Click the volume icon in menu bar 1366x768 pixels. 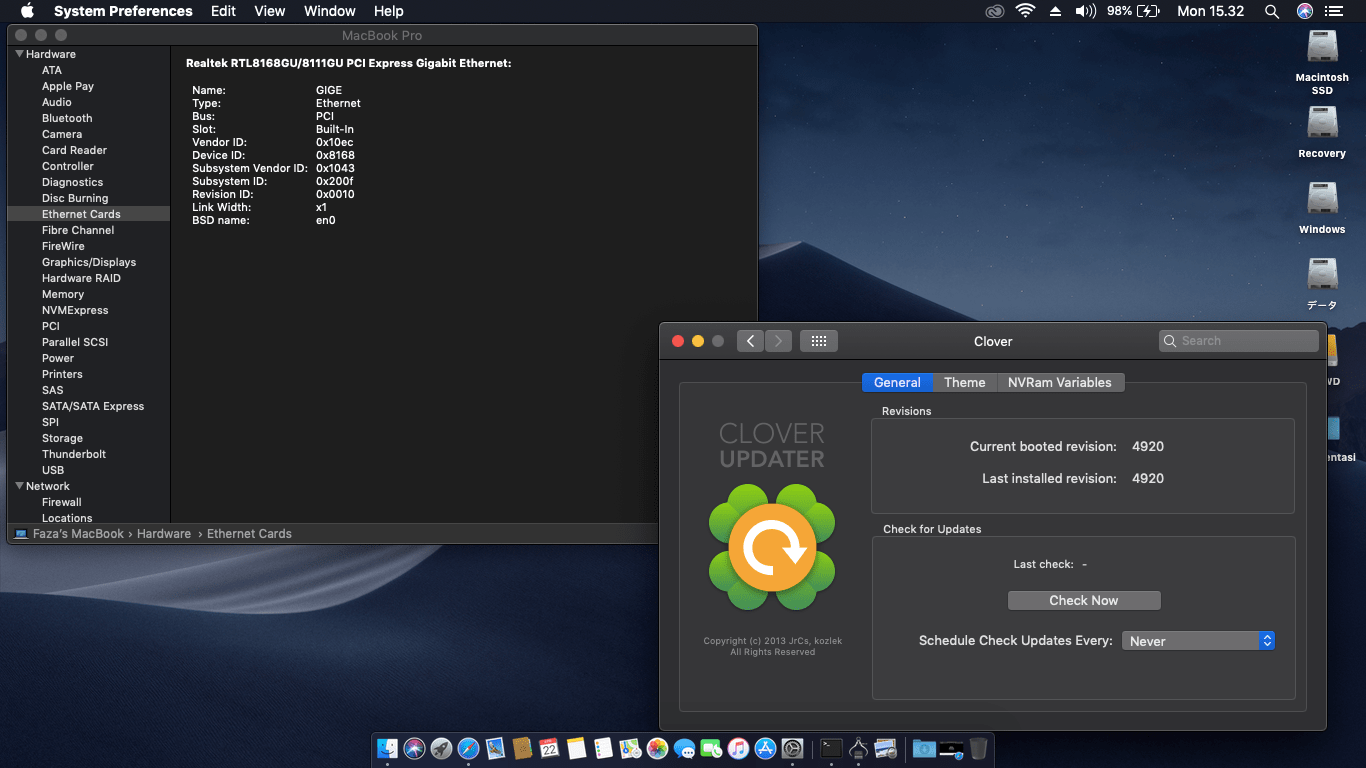(1085, 11)
